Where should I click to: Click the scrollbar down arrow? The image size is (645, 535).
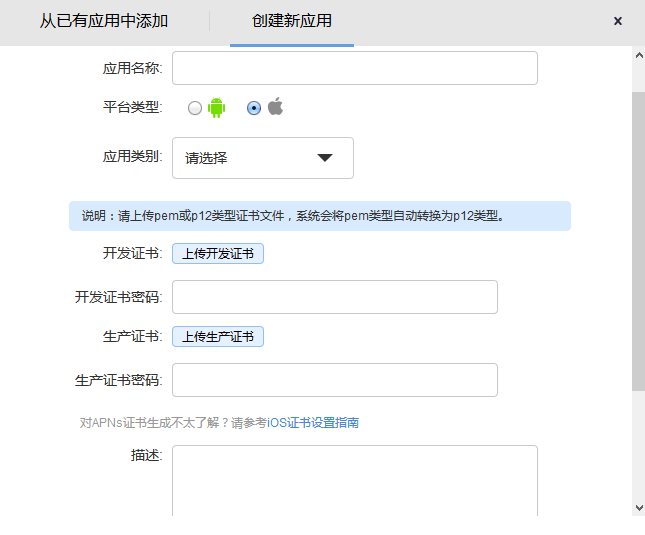638,508
